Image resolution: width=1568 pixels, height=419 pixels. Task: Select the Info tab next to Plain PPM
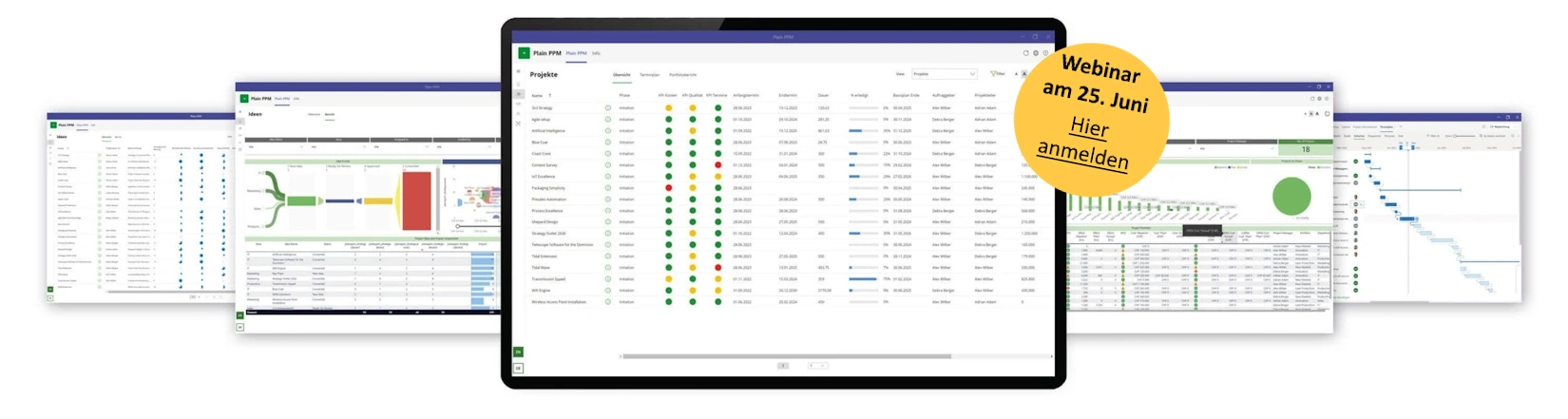596,53
